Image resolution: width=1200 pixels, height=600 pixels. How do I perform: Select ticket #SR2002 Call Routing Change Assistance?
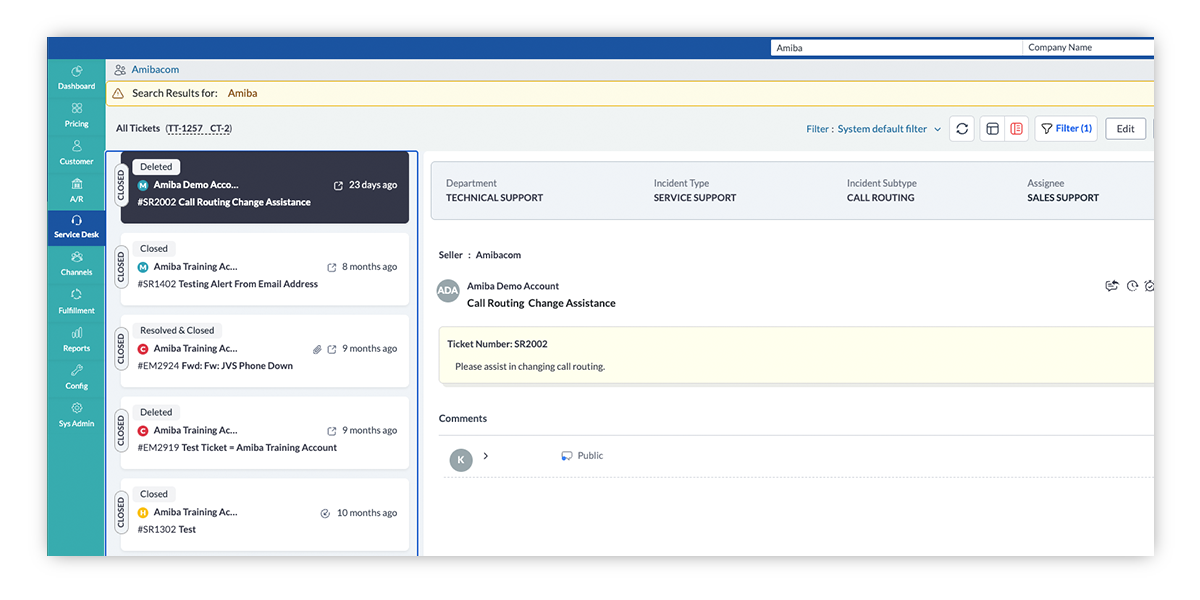pyautogui.click(x=265, y=187)
